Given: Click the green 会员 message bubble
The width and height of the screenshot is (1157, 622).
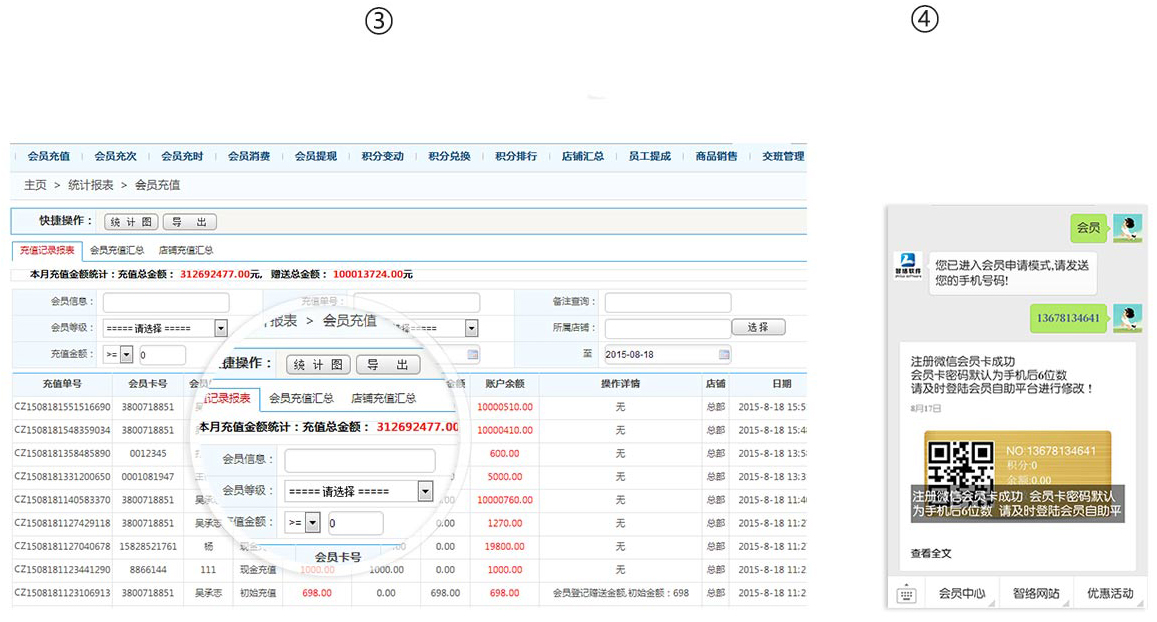Looking at the screenshot, I should (1089, 228).
